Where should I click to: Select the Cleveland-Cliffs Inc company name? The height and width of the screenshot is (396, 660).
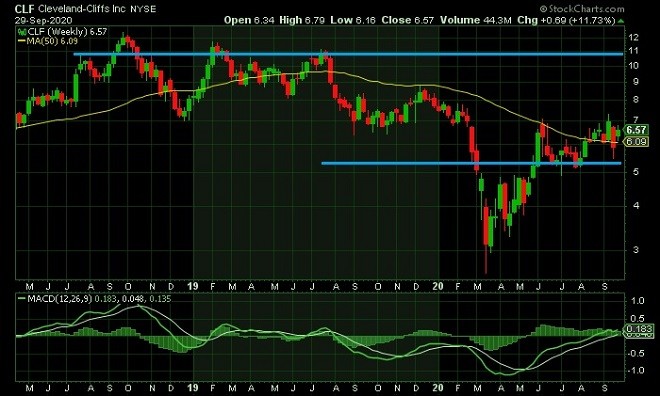(82, 9)
